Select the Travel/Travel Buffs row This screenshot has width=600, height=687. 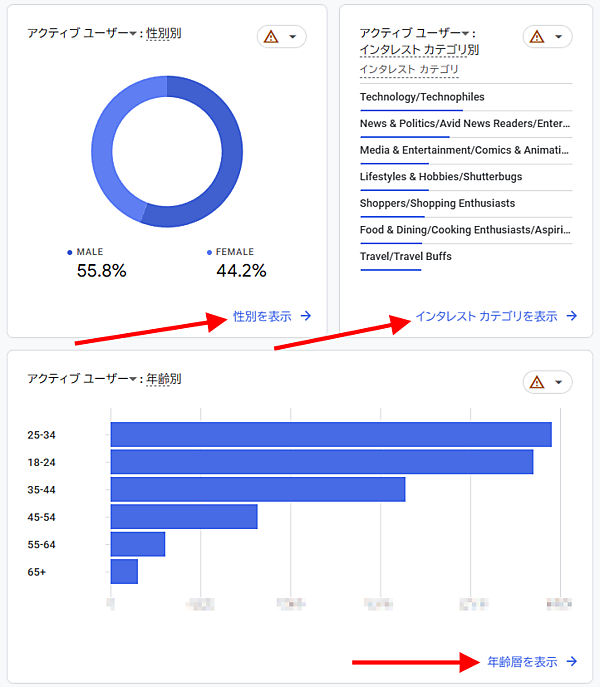[406, 256]
